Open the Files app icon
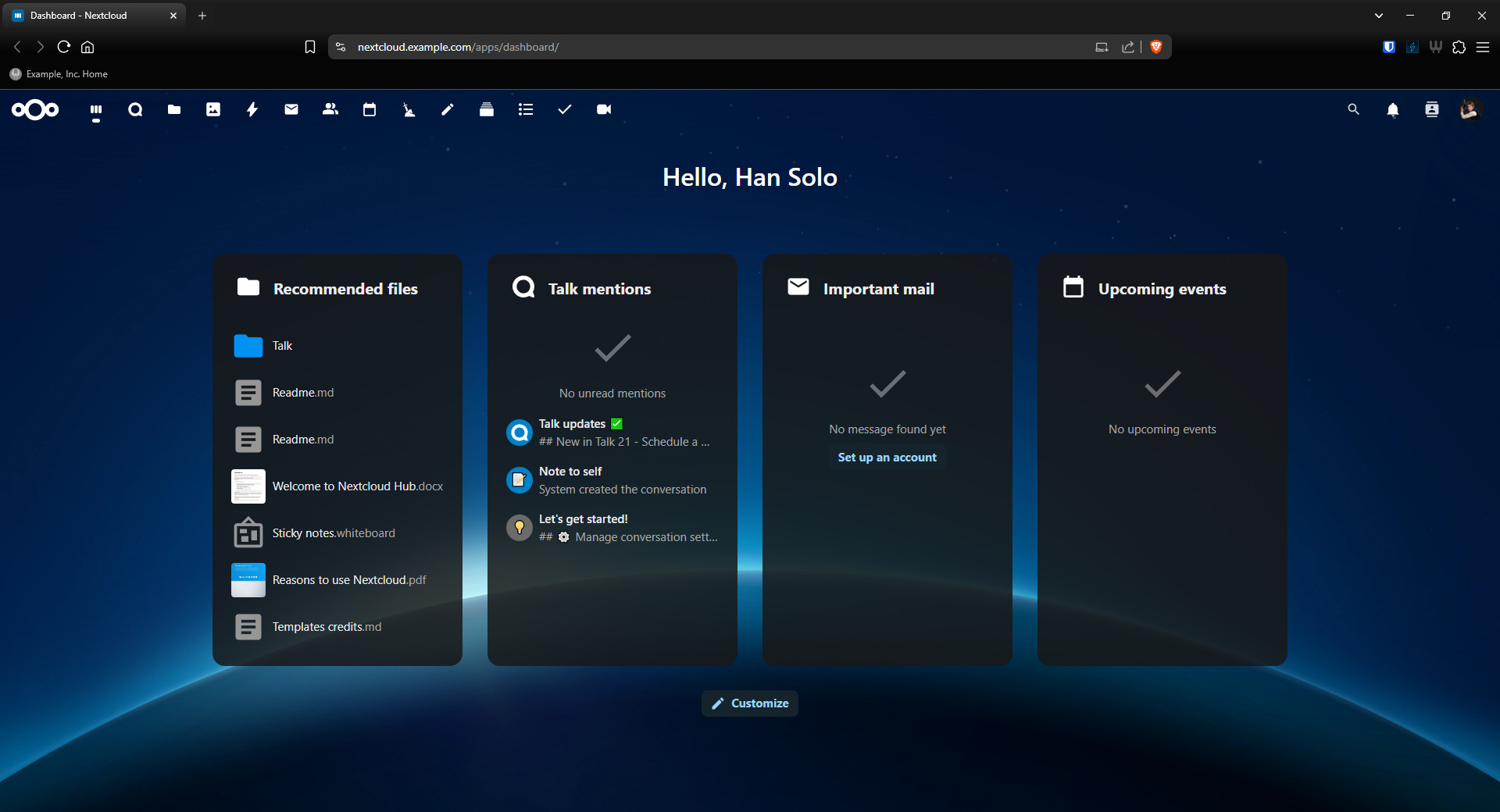Viewport: 1500px width, 812px height. tap(174, 110)
